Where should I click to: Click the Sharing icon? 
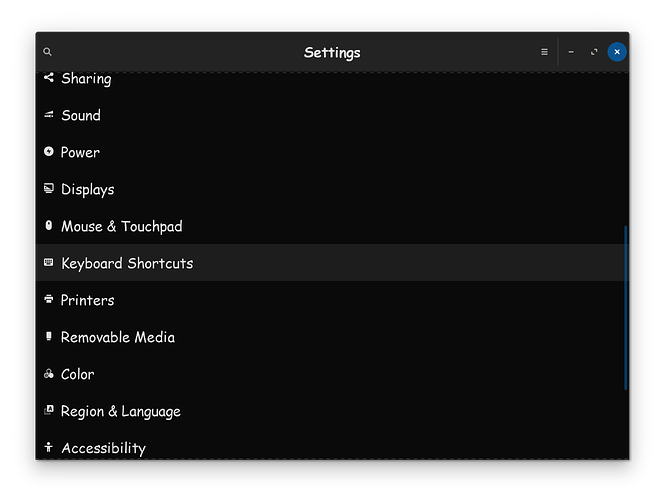(x=49, y=77)
